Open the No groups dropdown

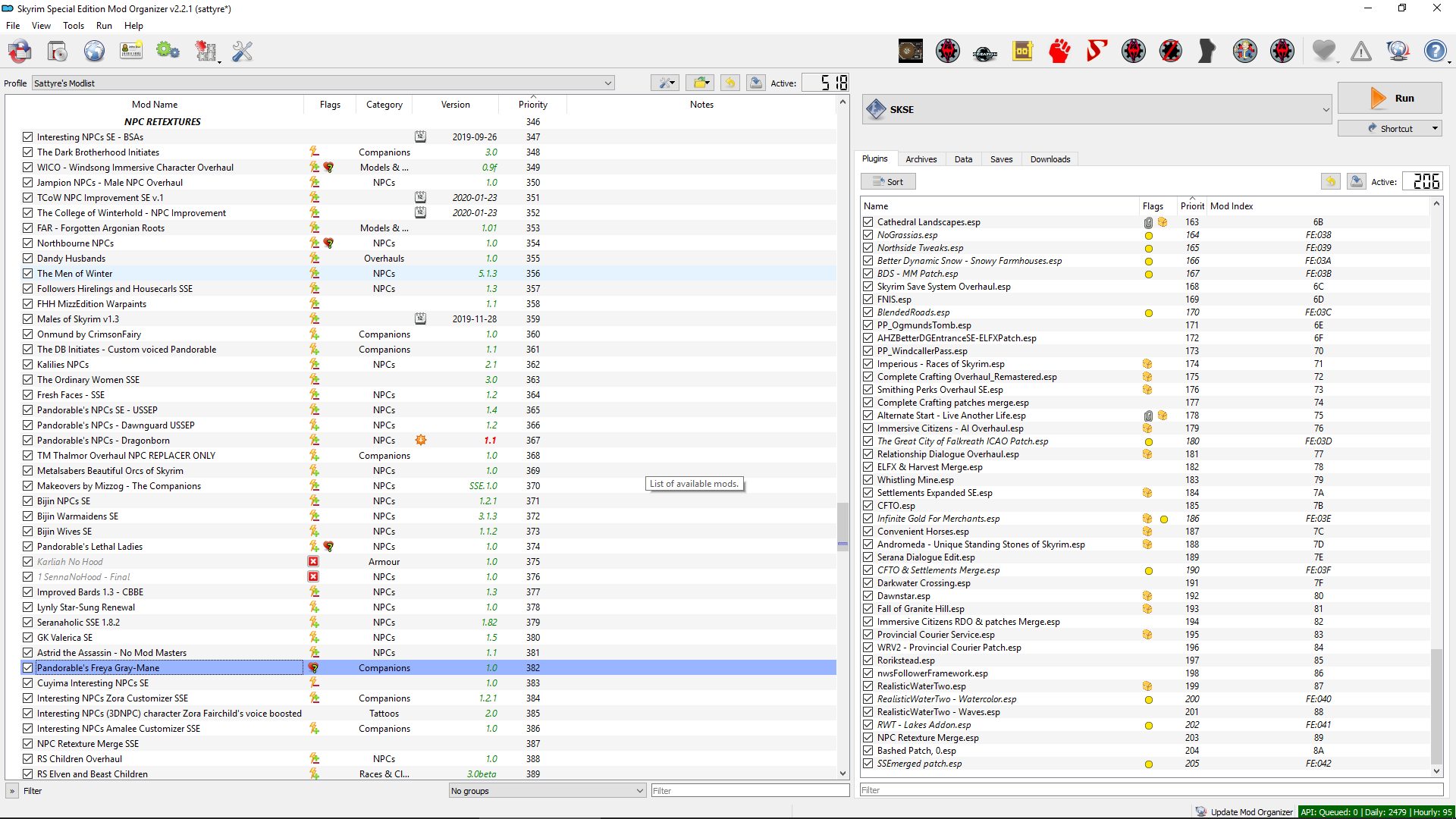coord(639,791)
